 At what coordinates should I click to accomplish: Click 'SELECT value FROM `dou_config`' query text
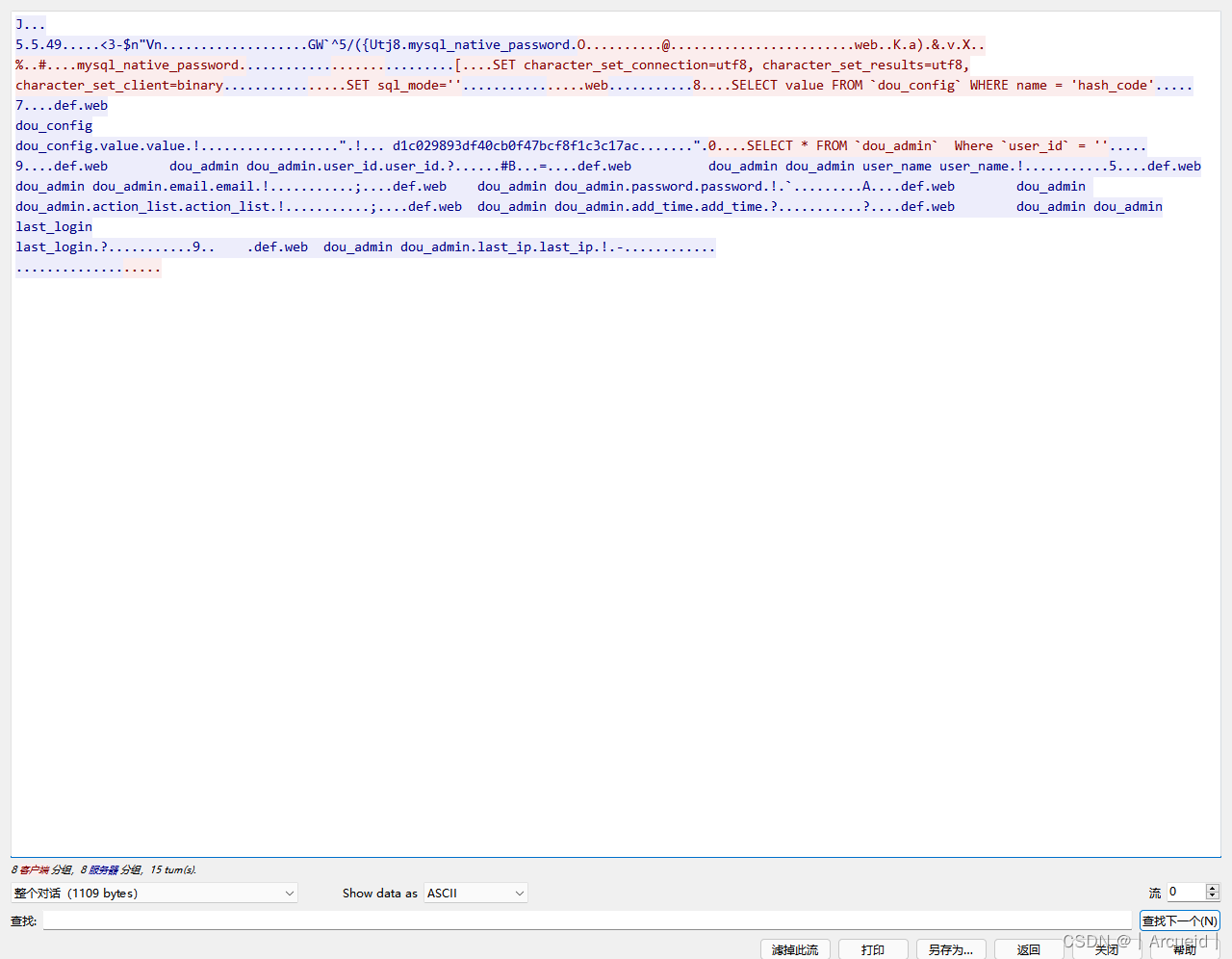coord(846,85)
